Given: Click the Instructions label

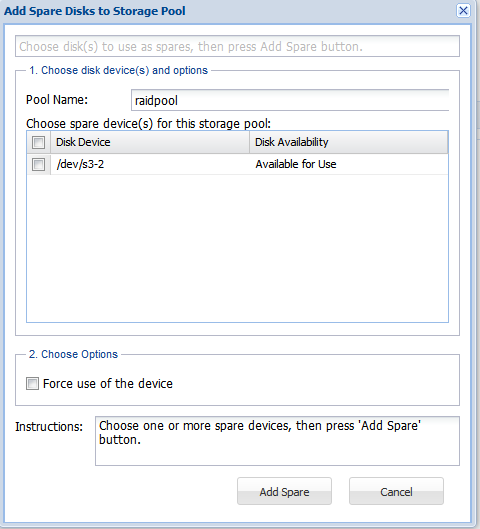Looking at the screenshot, I should coord(49,426).
